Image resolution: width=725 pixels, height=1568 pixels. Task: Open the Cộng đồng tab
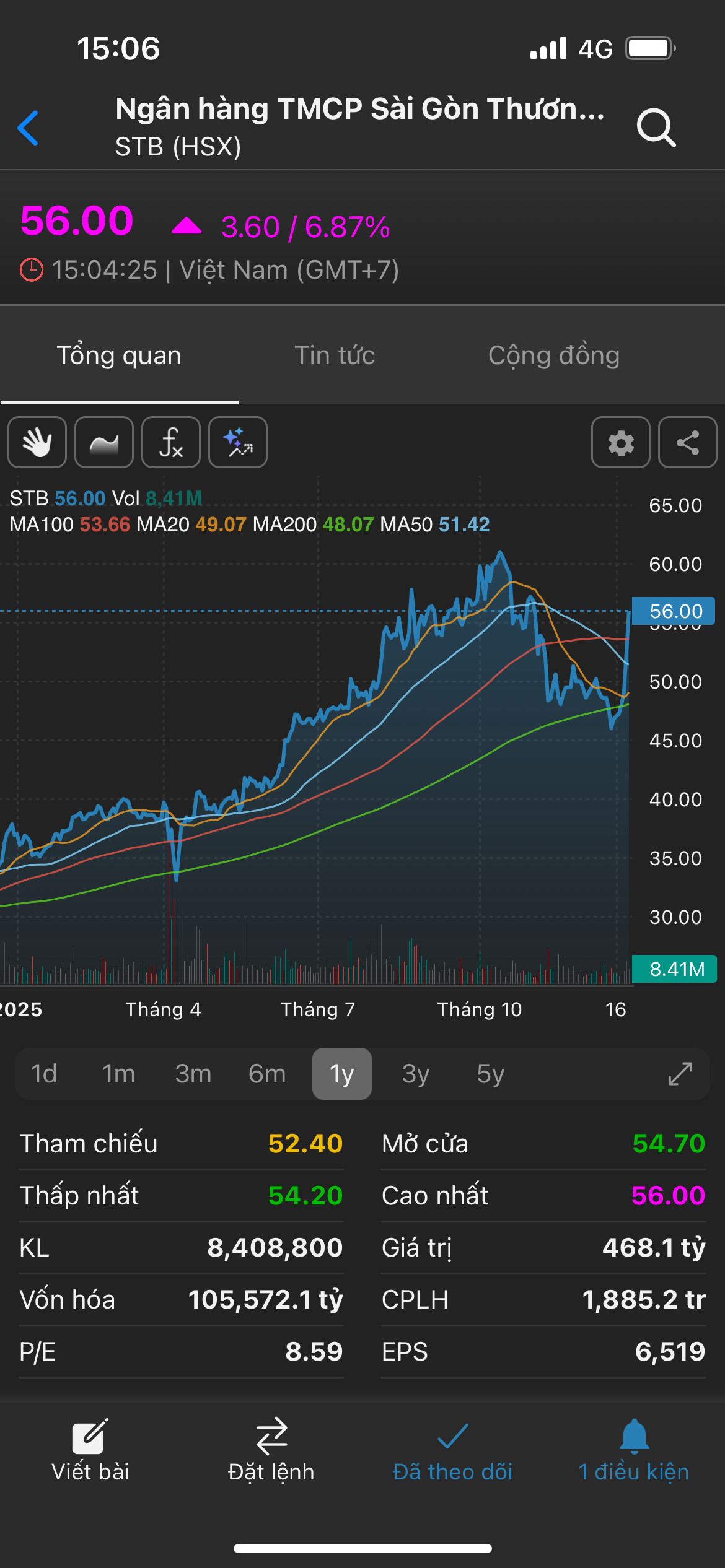point(553,355)
